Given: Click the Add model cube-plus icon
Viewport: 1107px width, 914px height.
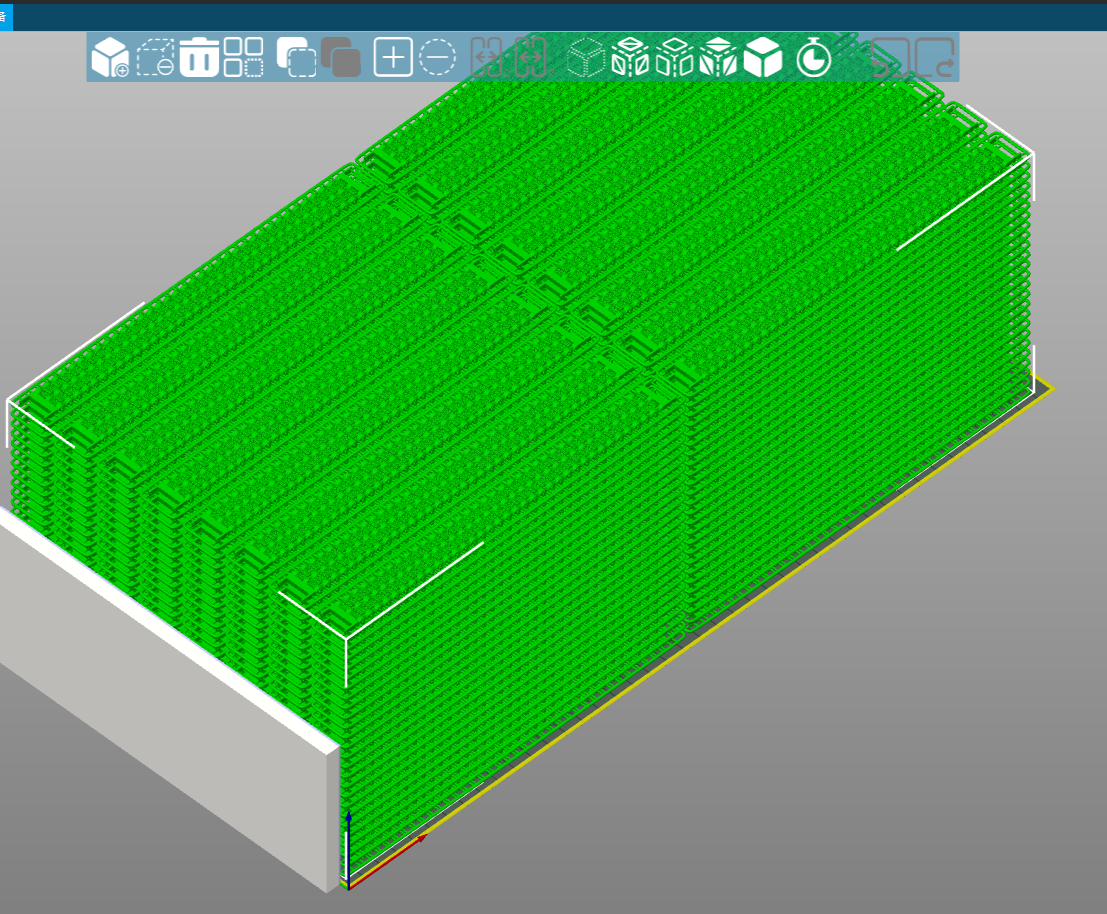Looking at the screenshot, I should pos(110,57).
